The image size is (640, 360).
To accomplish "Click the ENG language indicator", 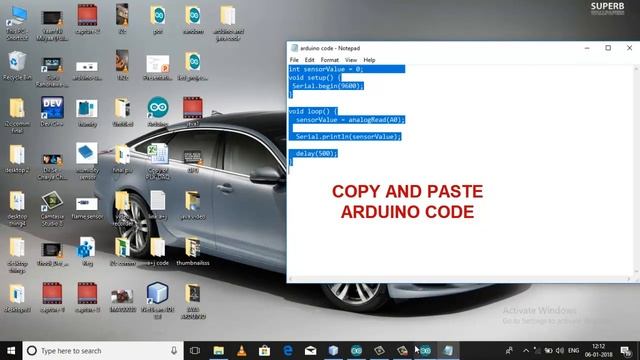I will click(x=573, y=351).
